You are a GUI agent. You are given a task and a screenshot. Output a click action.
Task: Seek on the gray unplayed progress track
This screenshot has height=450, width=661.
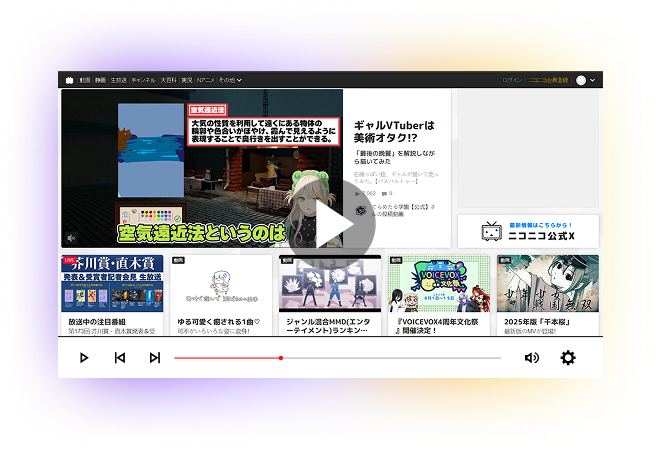click(x=392, y=358)
